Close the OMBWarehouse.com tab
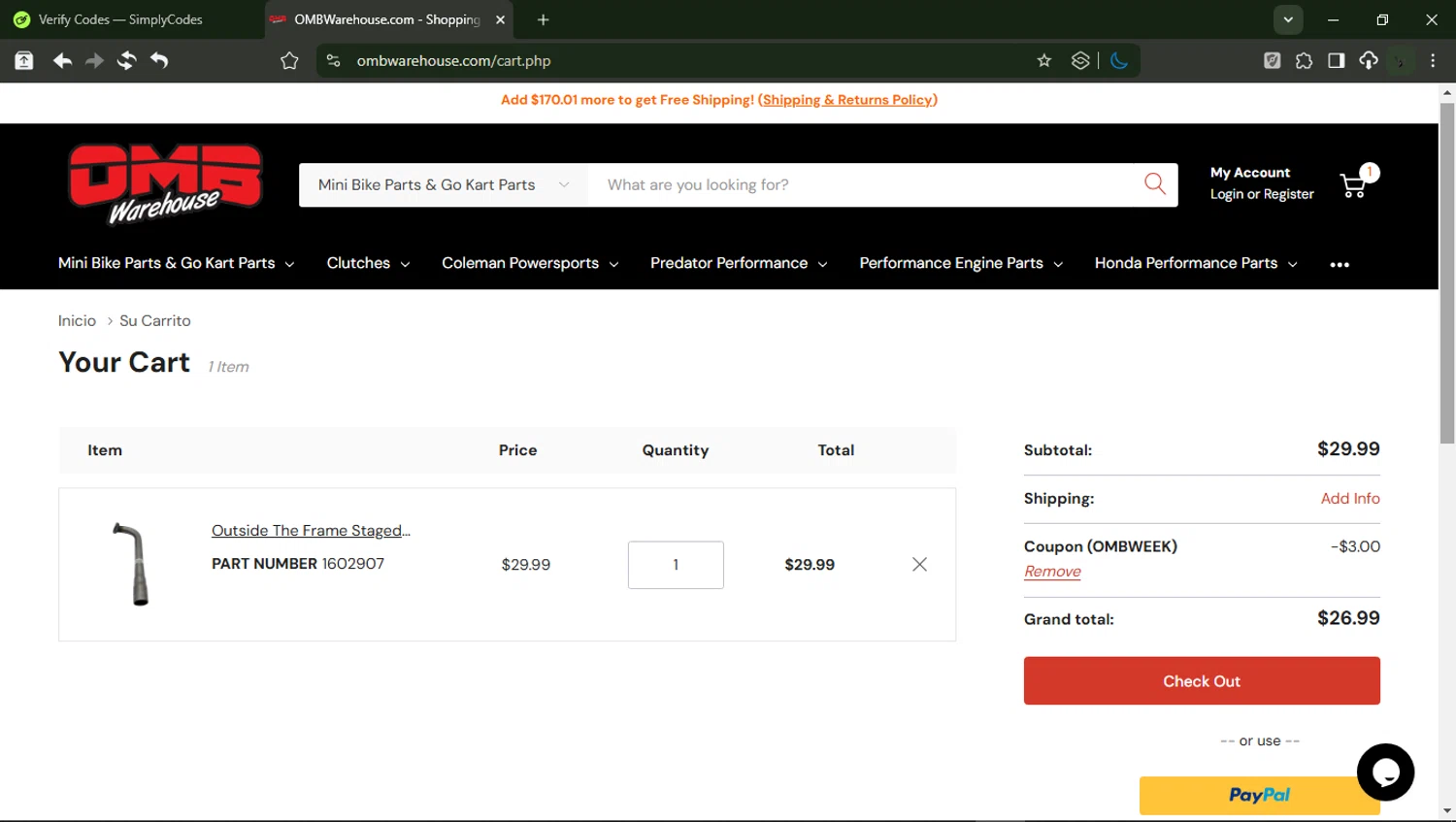Image resolution: width=1456 pixels, height=822 pixels. point(500,19)
